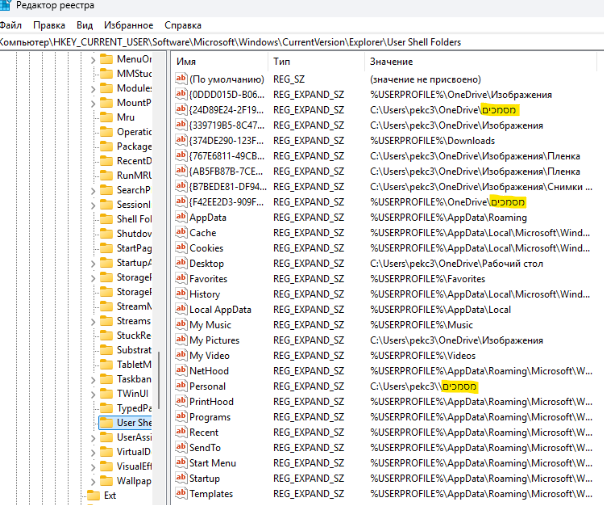Select the Mru folder icon in tree

coord(106,117)
